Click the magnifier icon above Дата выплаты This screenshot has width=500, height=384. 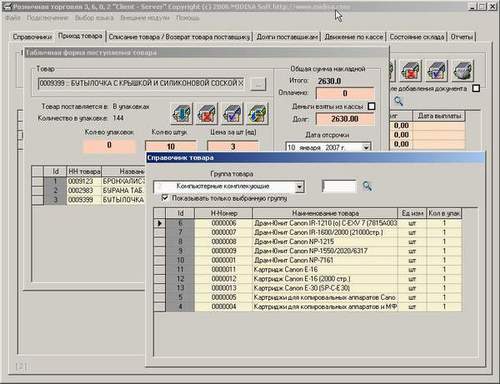coord(398,101)
